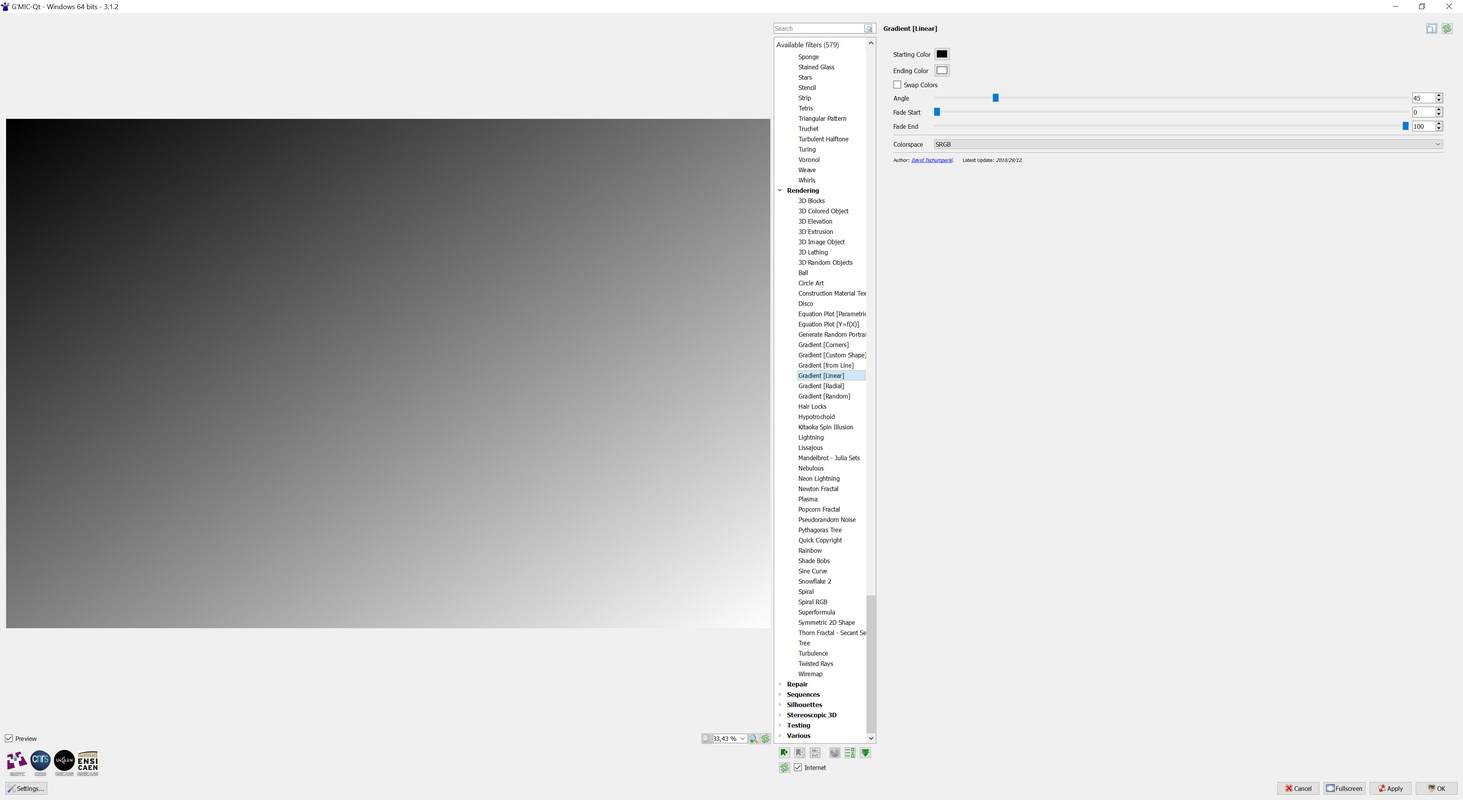1463x800 pixels.
Task: Click the Angle value input field
Action: (x=1423, y=98)
